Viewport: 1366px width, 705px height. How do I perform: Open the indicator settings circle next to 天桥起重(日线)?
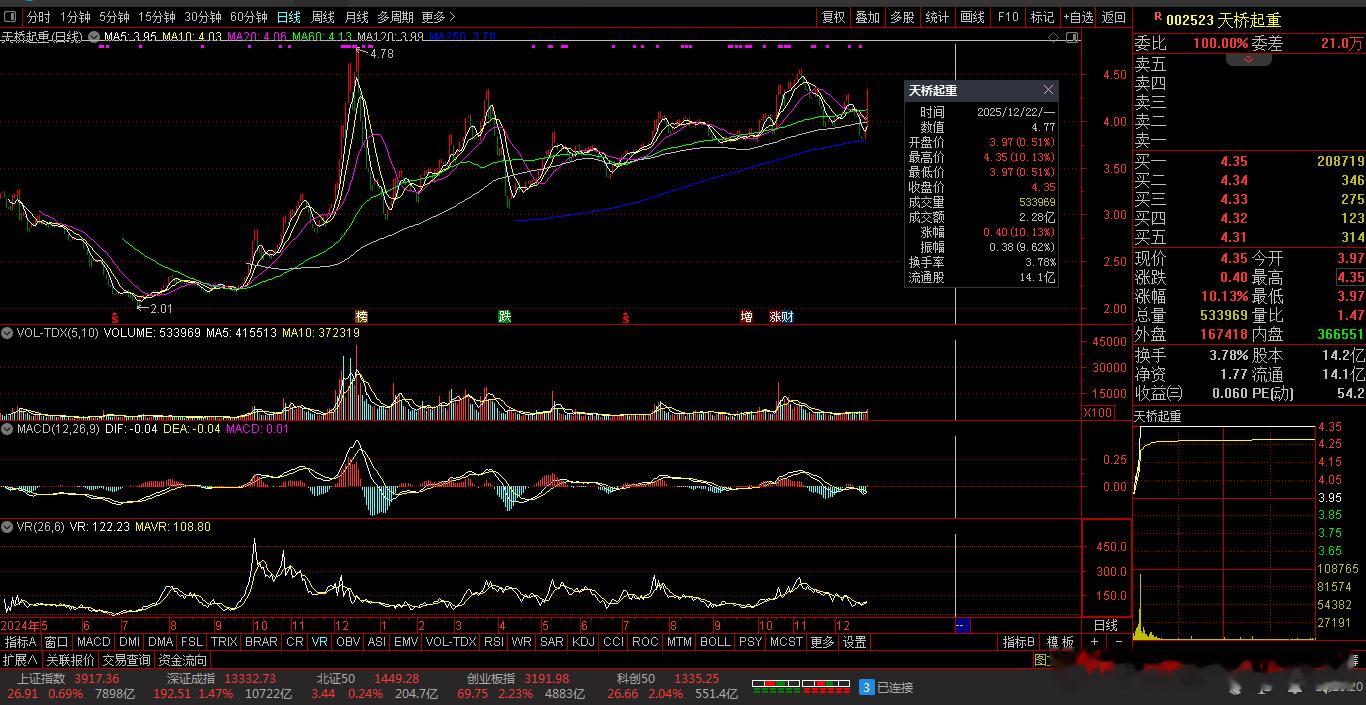point(95,37)
